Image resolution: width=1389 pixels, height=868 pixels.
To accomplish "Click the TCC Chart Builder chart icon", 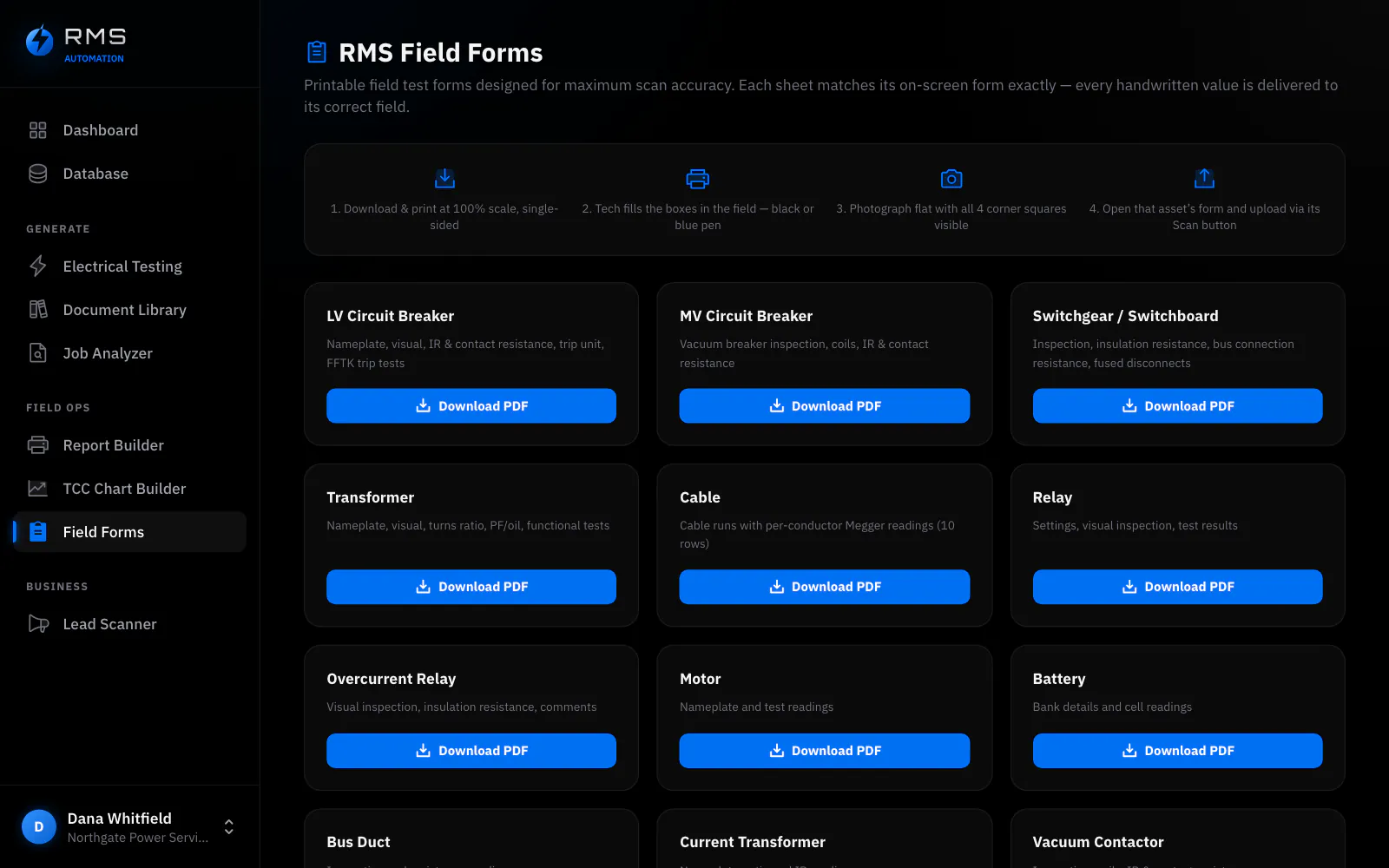I will (37, 489).
